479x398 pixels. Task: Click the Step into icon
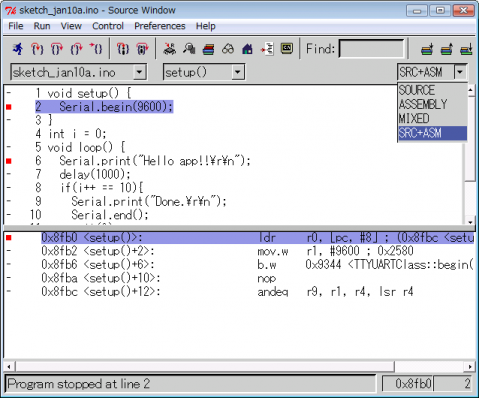[x=37, y=49]
